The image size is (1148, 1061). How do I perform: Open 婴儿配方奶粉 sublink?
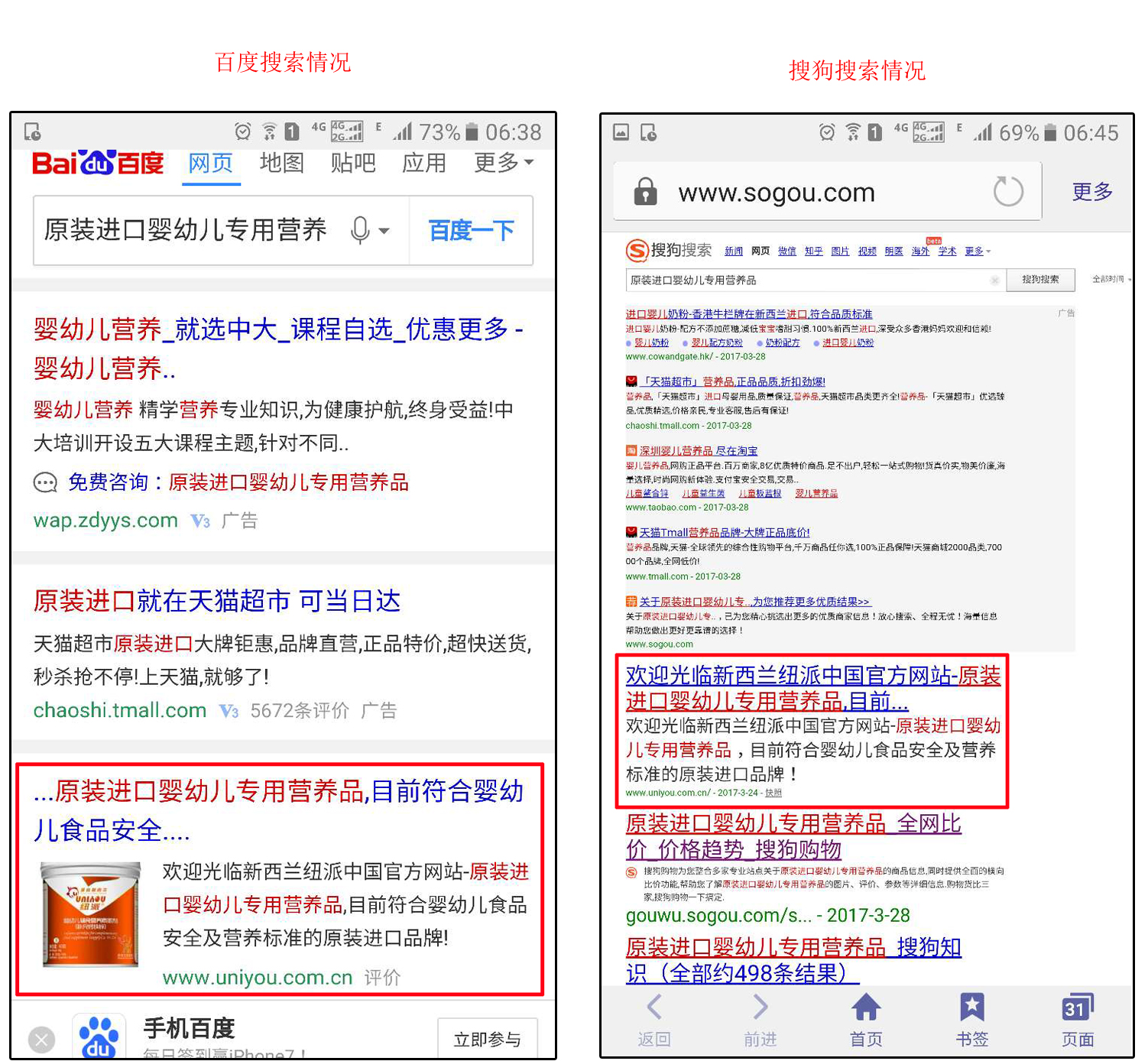(717, 342)
